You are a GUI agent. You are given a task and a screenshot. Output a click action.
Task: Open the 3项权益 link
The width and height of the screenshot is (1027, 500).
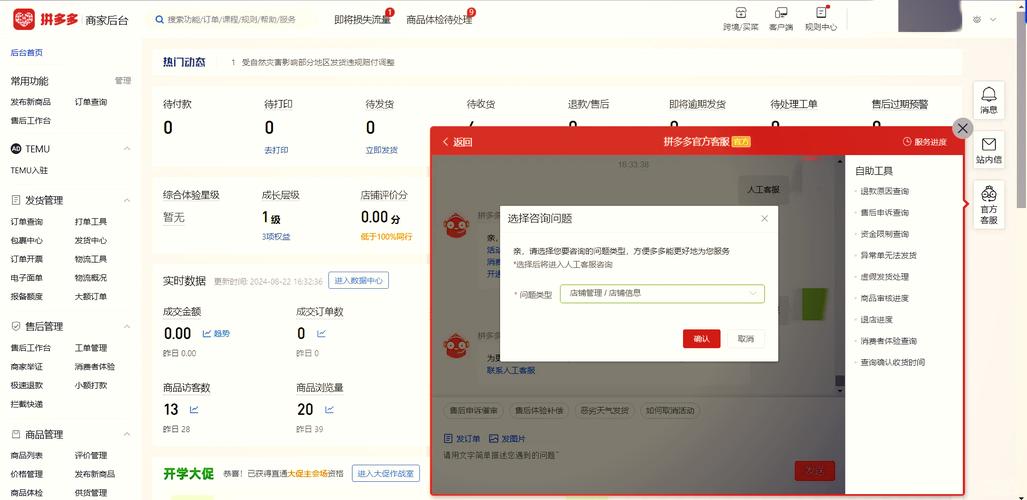pyautogui.click(x=276, y=237)
